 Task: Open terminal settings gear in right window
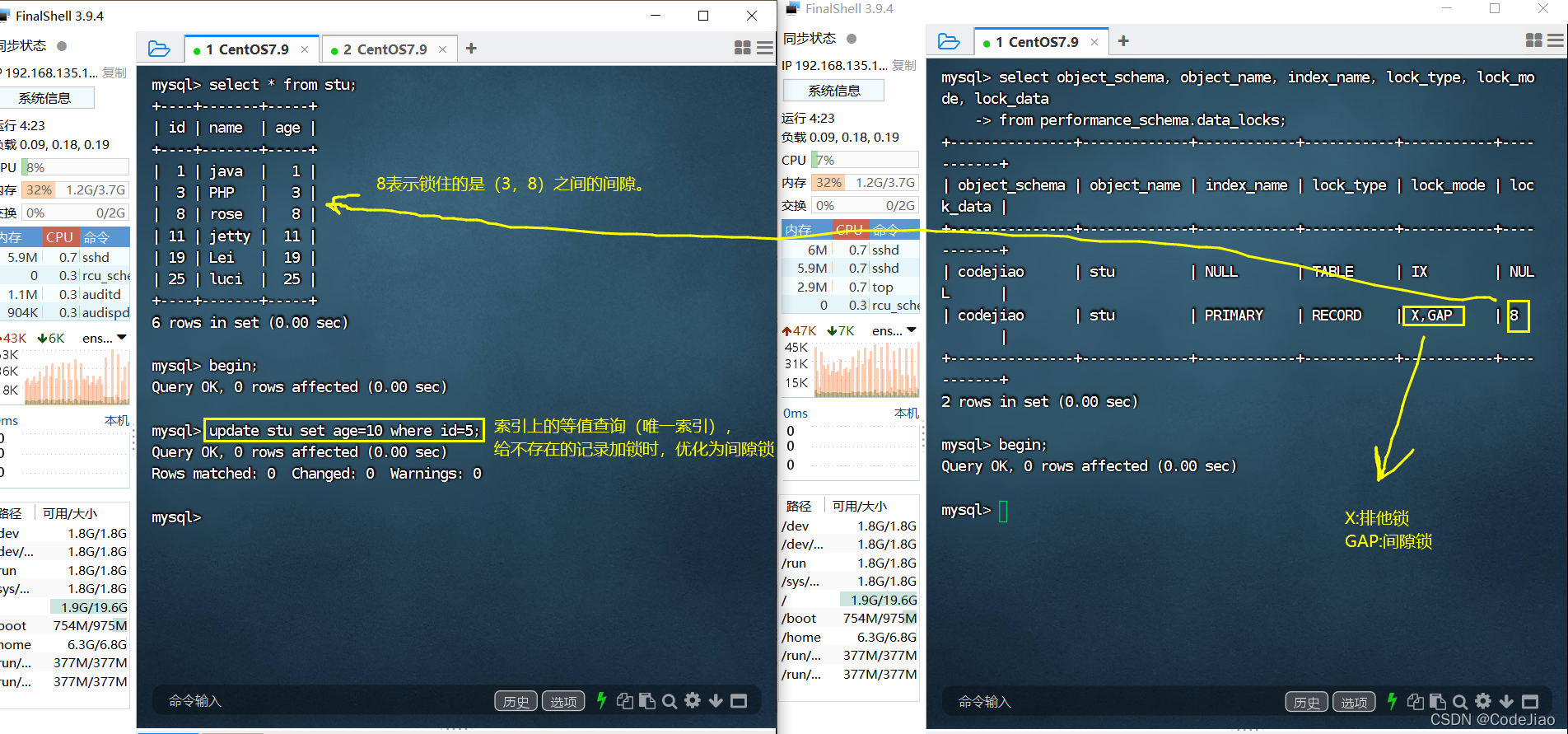click(x=1483, y=701)
